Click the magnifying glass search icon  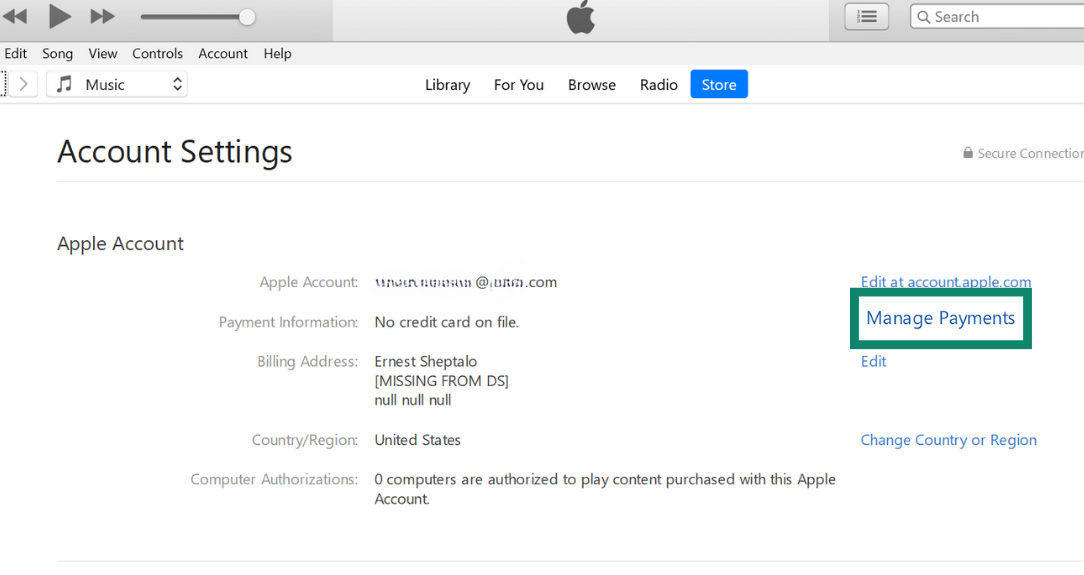tap(922, 17)
